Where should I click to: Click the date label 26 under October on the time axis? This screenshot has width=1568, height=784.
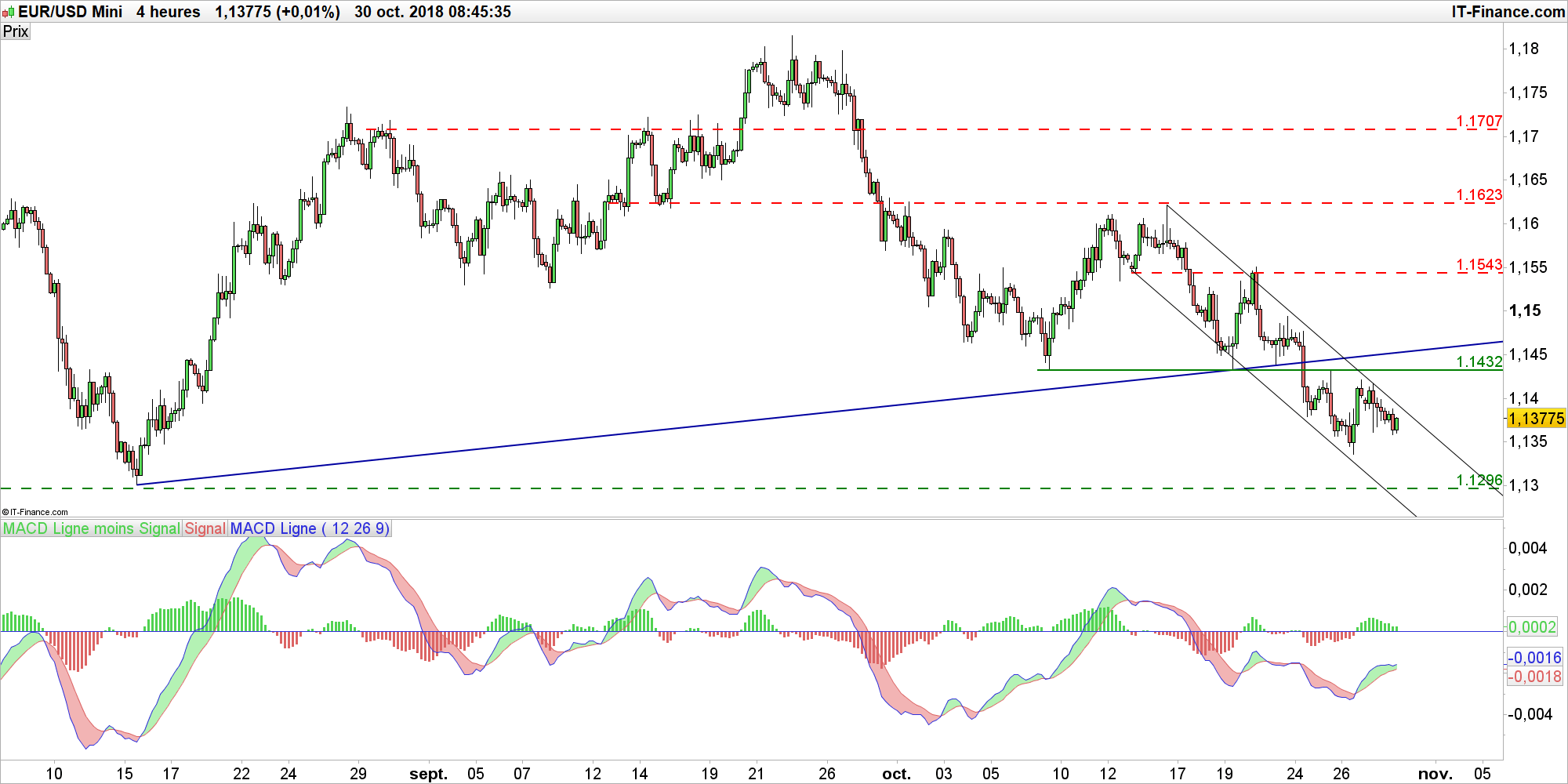tap(1341, 774)
